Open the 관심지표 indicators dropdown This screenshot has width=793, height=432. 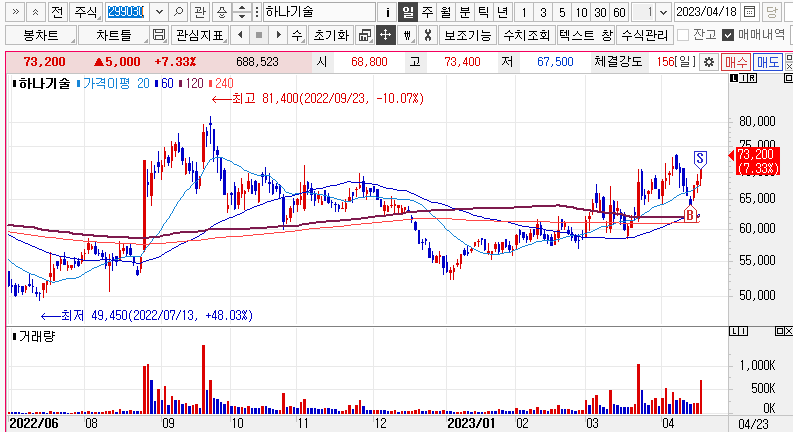200,35
